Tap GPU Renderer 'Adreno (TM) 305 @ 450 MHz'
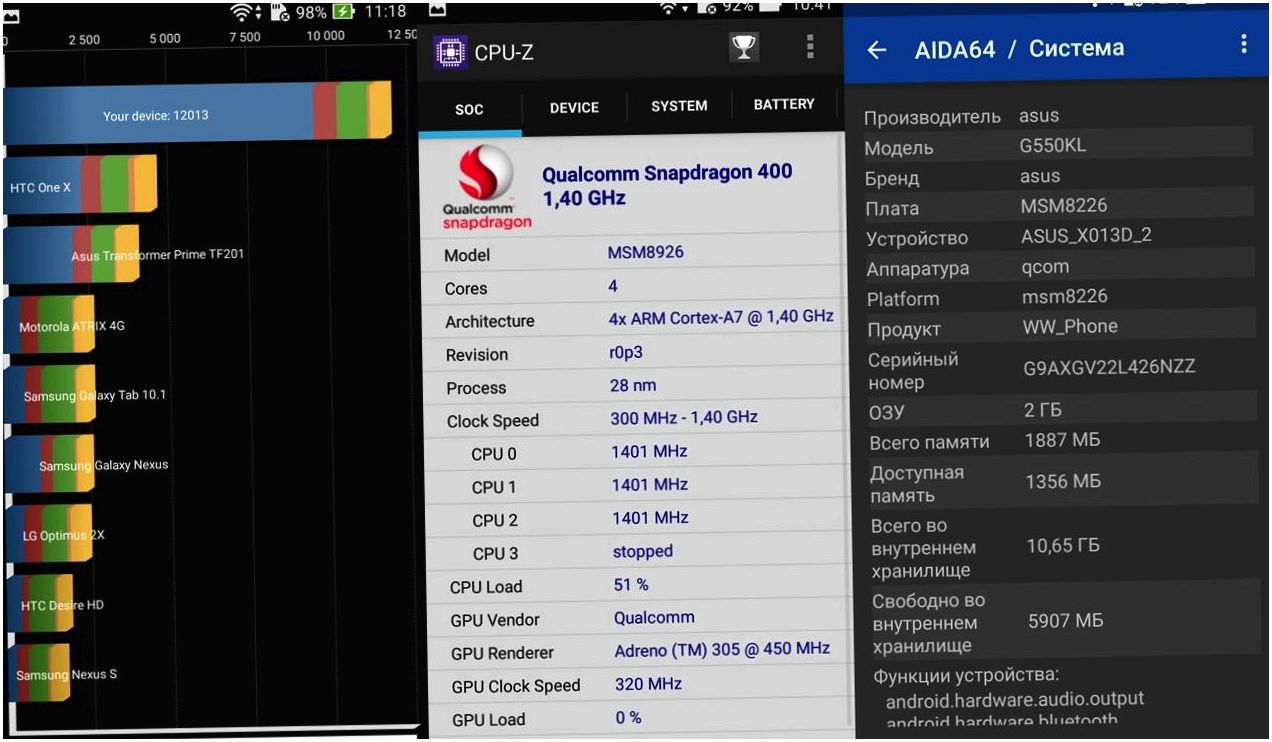 [x=722, y=649]
